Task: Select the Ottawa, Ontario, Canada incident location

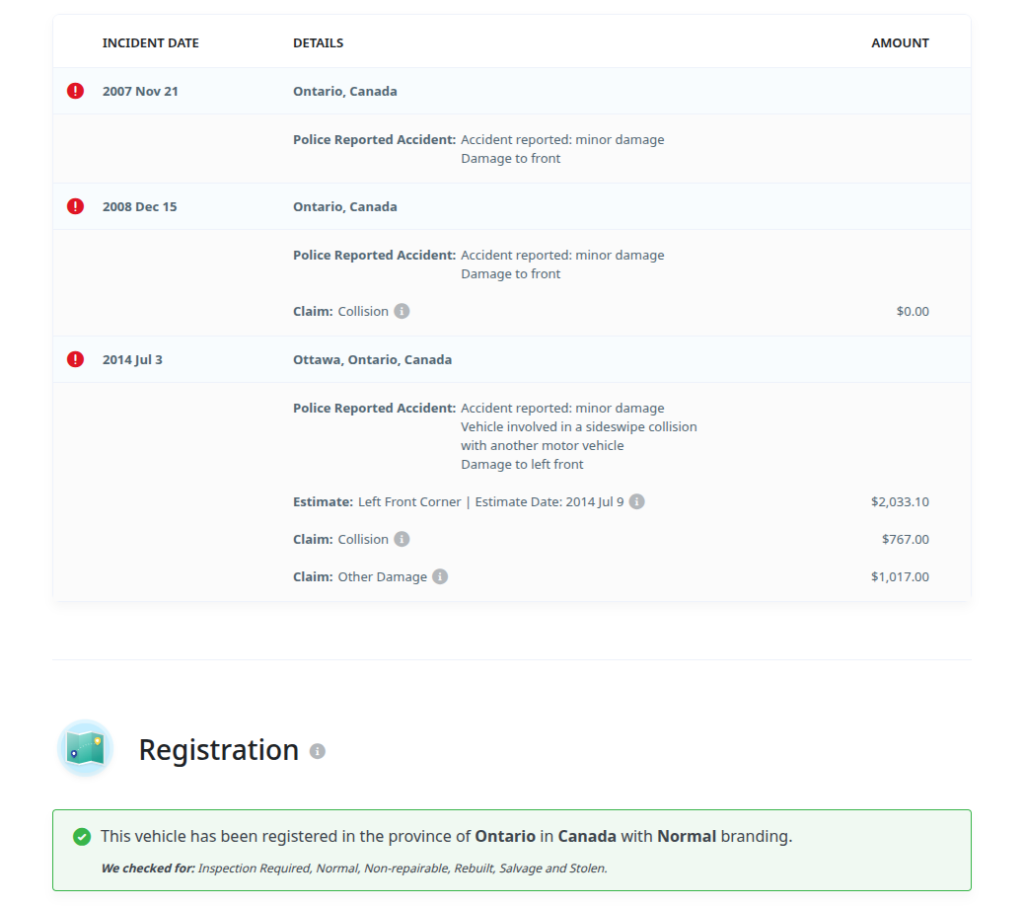Action: [x=372, y=360]
